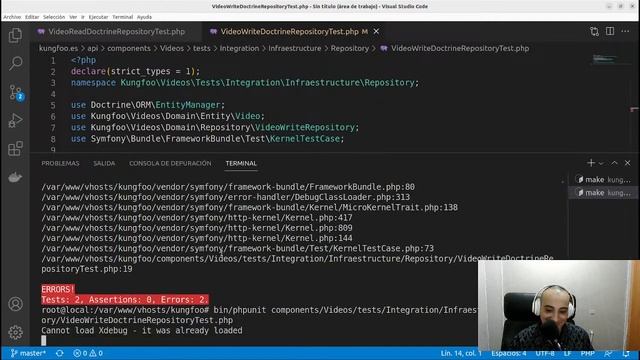Open the Manage gear icon
640x360 pixels.
click(x=15, y=332)
